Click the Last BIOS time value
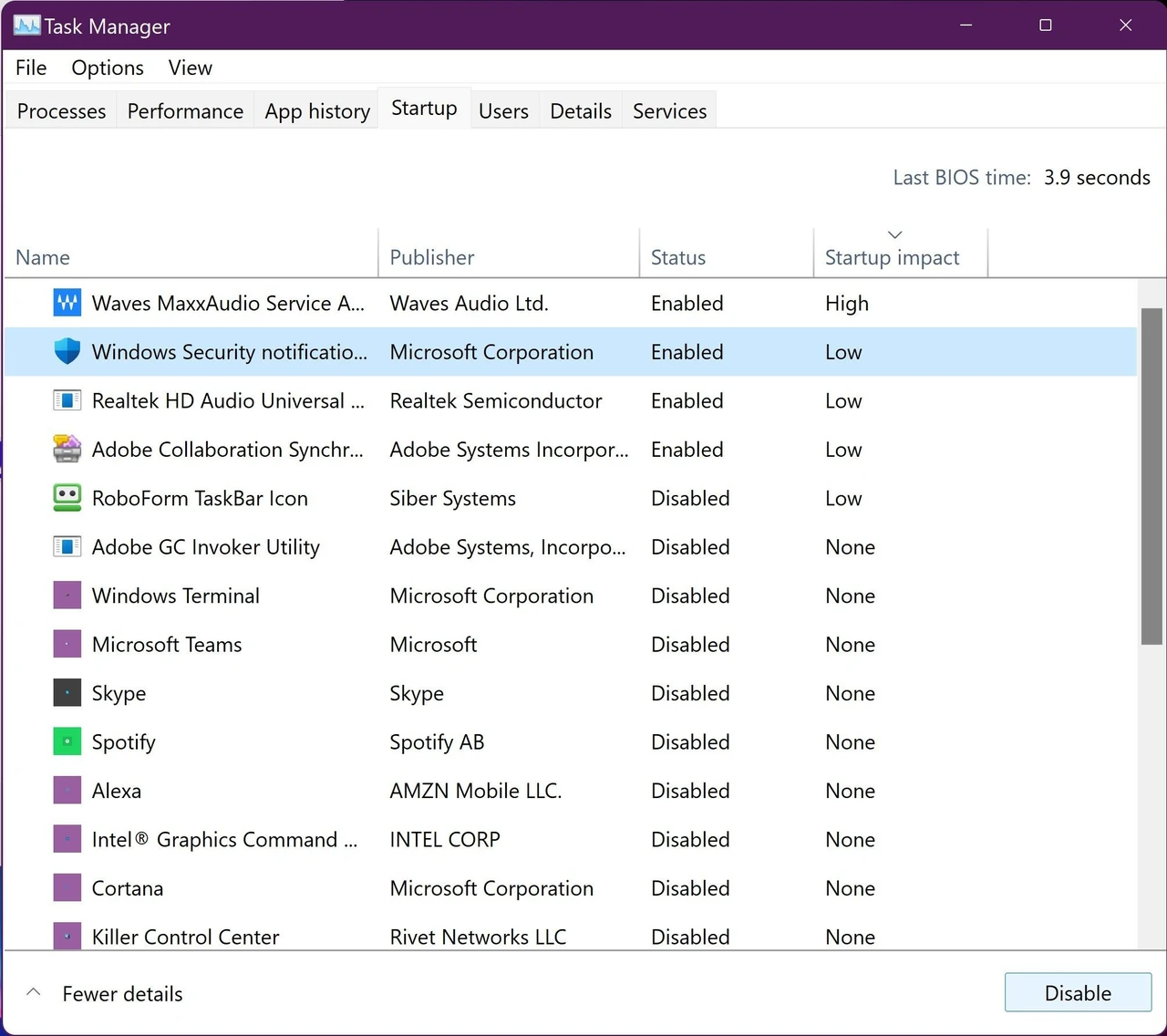Image resolution: width=1167 pixels, height=1036 pixels. 1097,177
